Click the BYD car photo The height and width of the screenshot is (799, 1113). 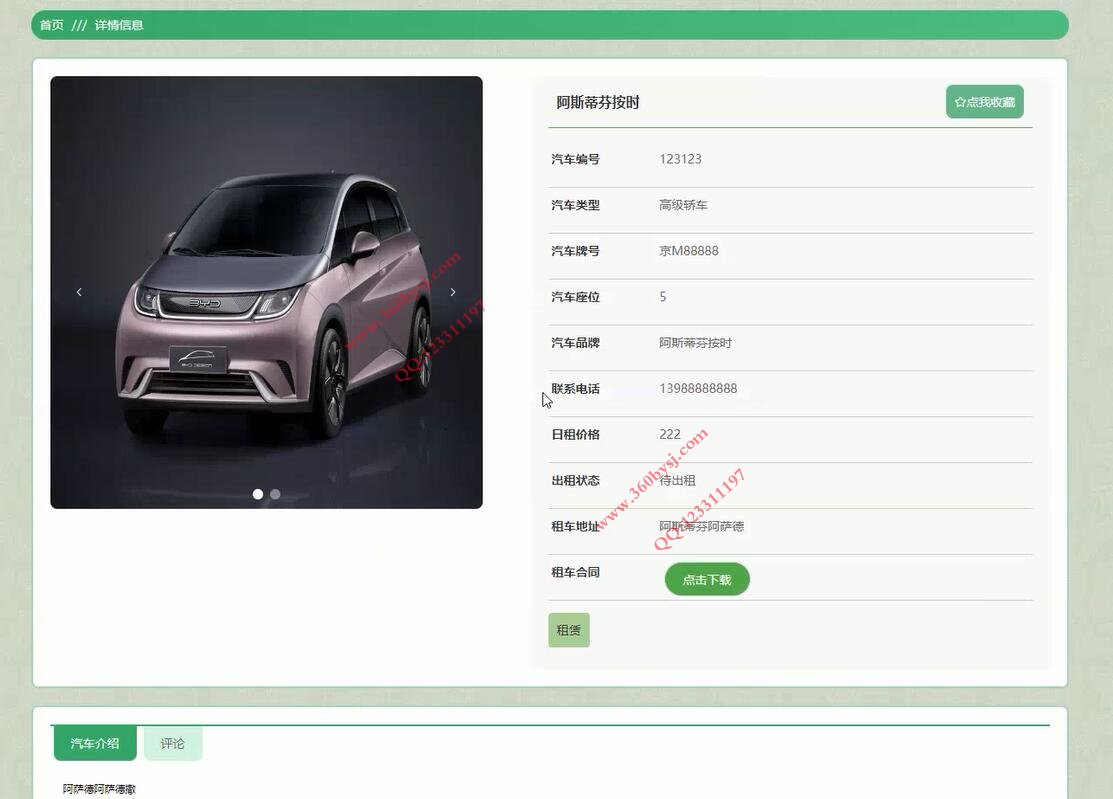pos(266,292)
